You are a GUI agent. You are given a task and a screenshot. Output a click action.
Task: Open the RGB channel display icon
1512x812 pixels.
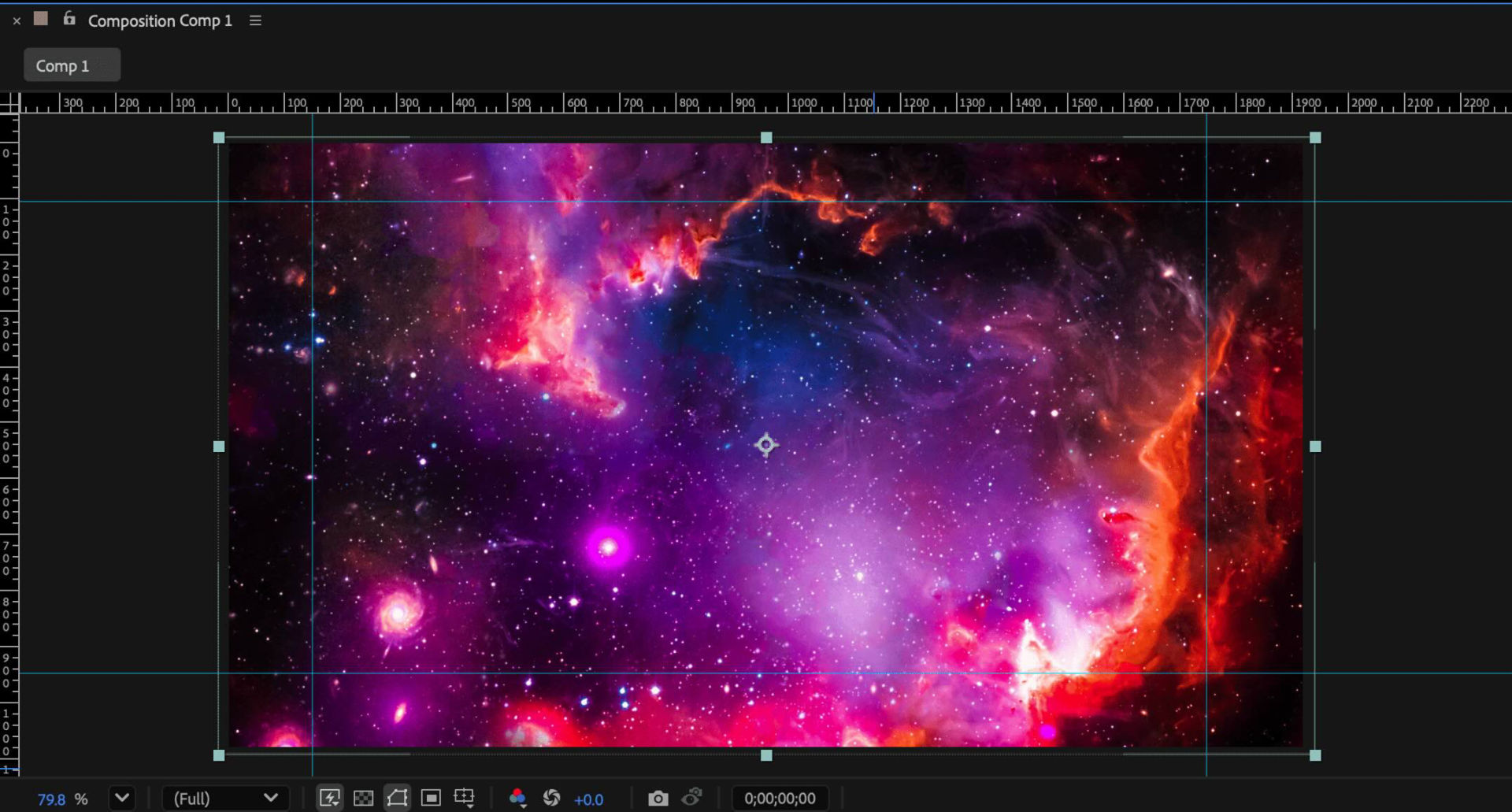coord(517,799)
